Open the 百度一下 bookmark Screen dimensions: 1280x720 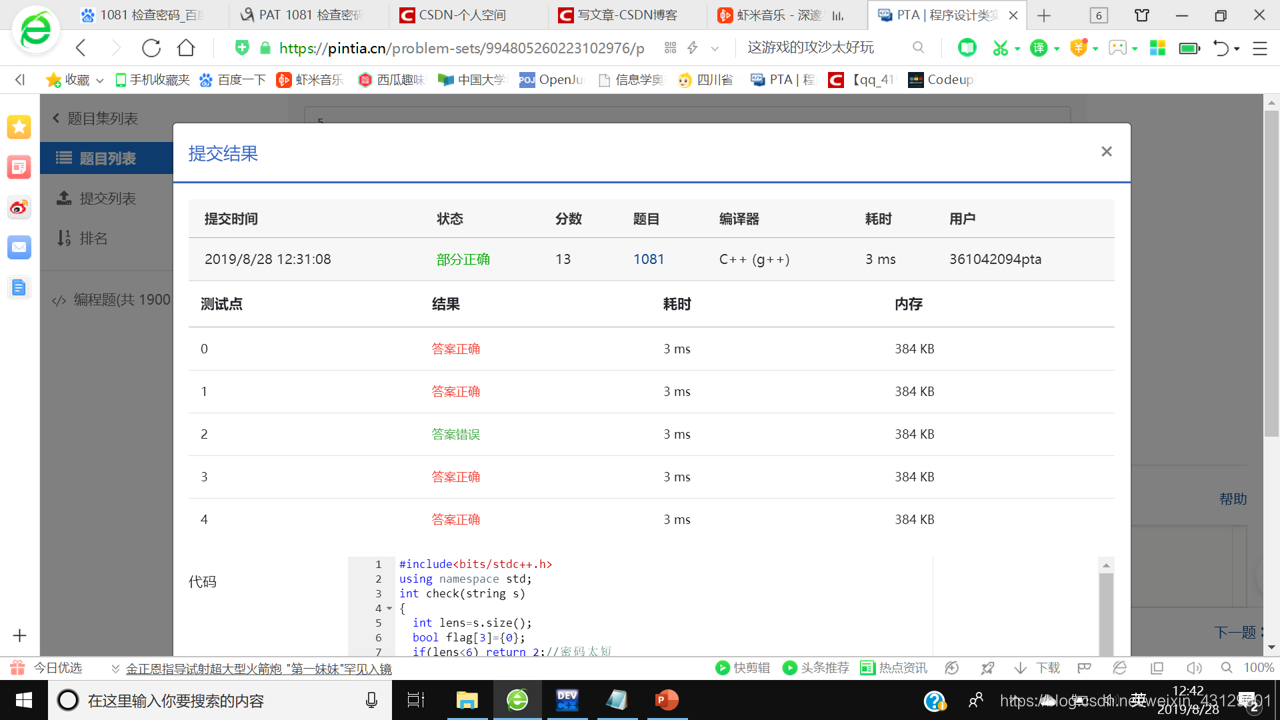coord(232,79)
